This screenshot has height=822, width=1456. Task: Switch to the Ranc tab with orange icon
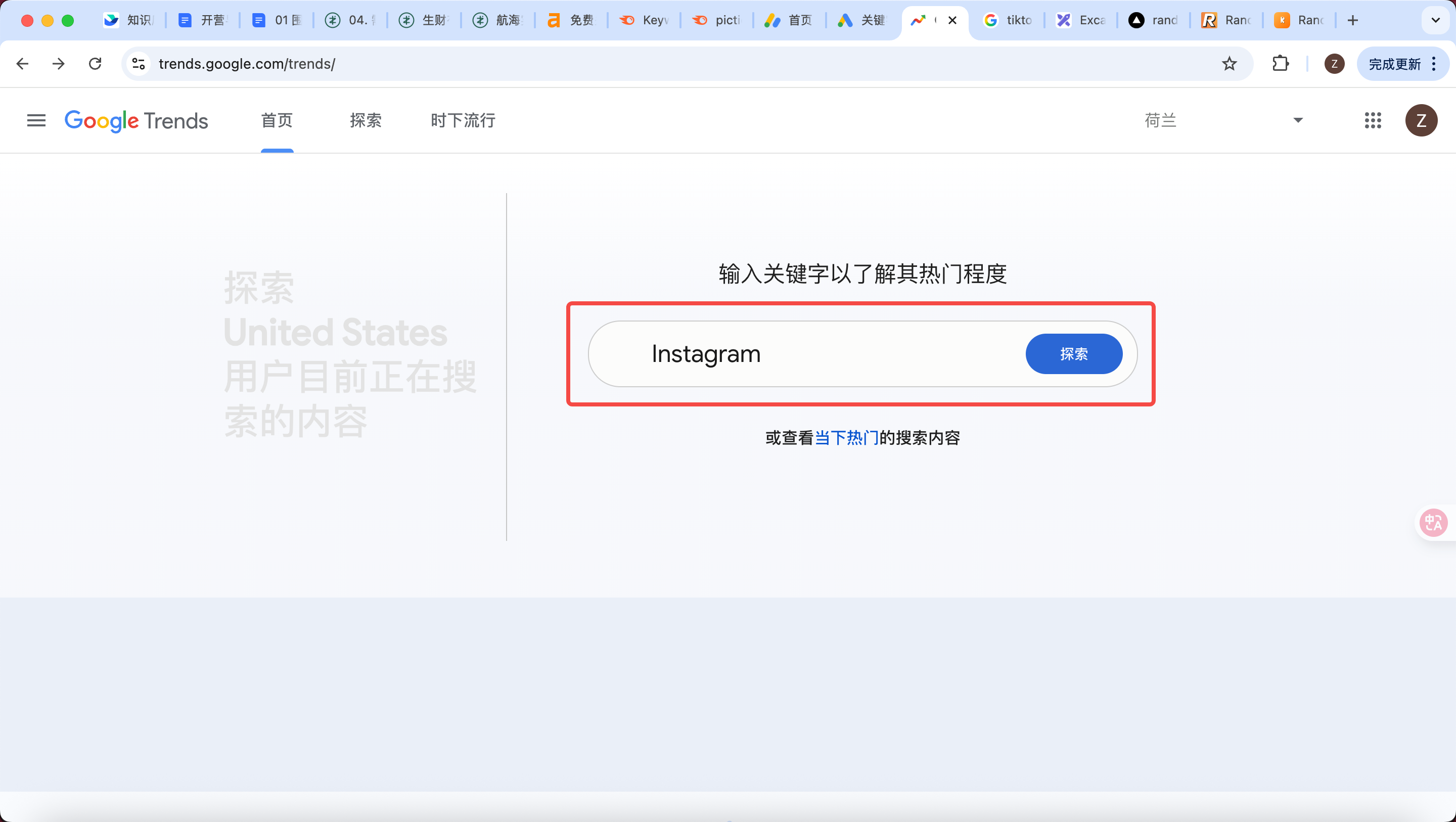[x=1299, y=20]
